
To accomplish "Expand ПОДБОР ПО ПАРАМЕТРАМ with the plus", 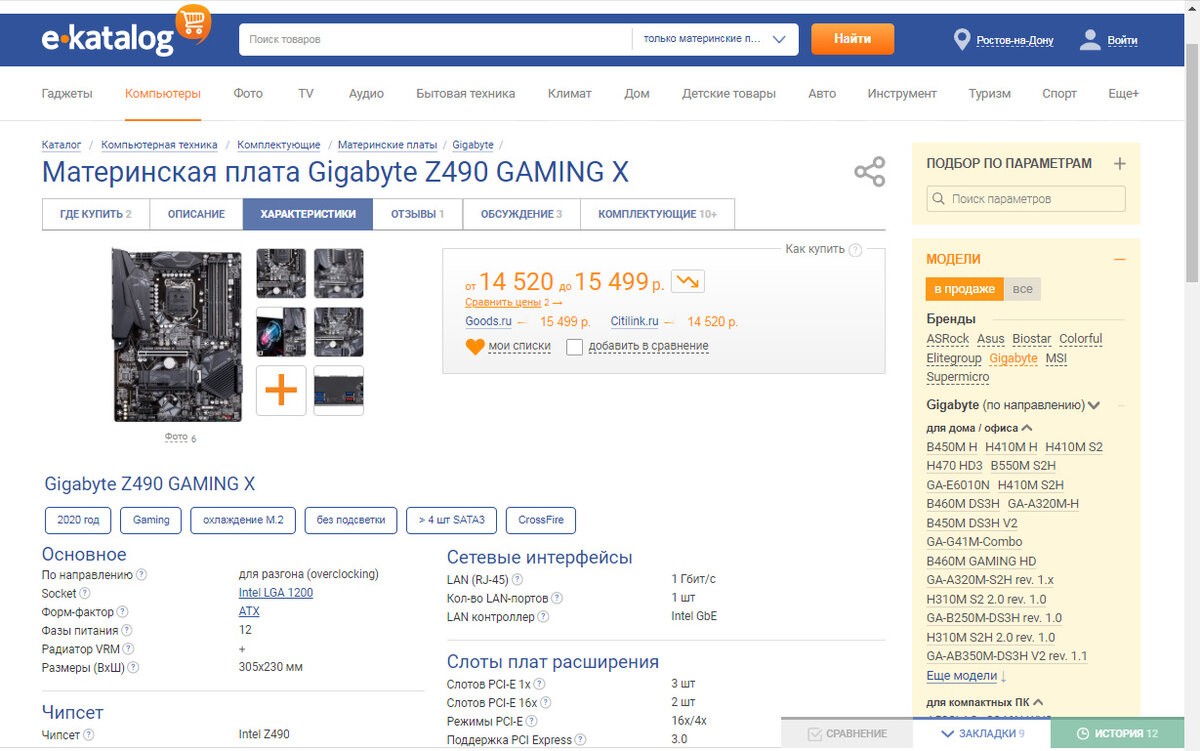I will tap(1119, 164).
